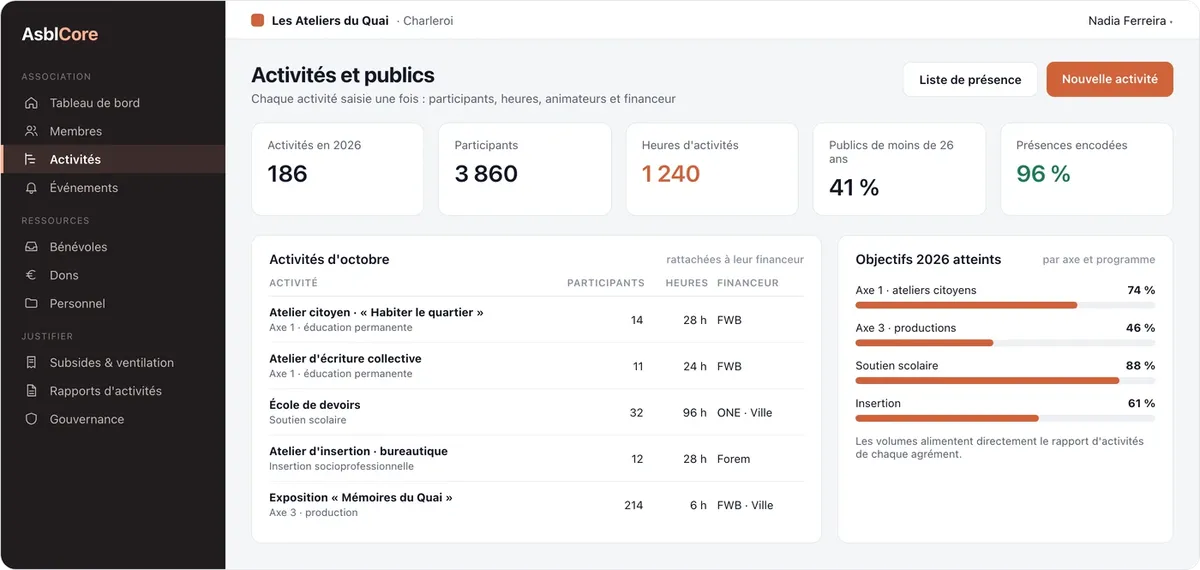This screenshot has height=570, width=1200.
Task: Click the Gouvernance shield icon
Action: 31,419
